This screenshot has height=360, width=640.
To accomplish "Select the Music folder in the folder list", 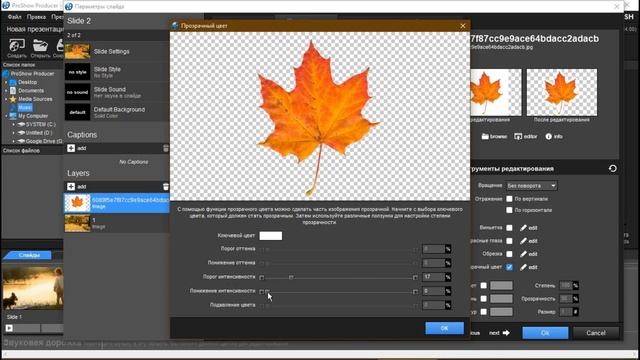I will click(24, 107).
